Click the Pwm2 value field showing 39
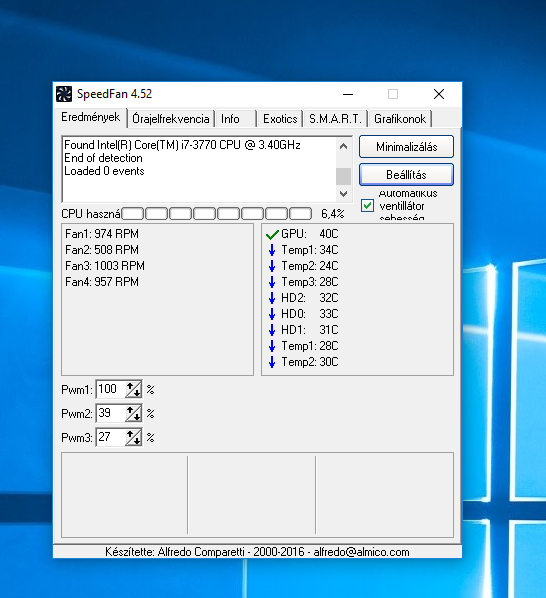 click(111, 413)
